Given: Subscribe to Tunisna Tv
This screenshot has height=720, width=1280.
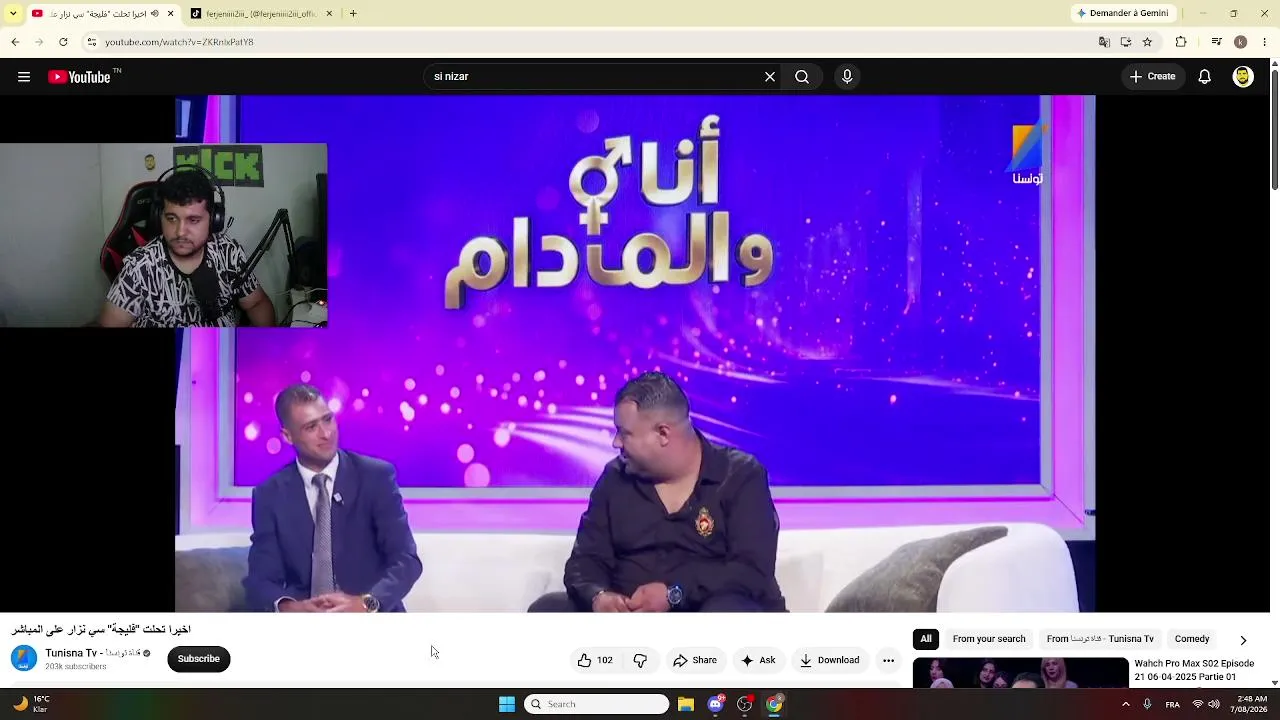Looking at the screenshot, I should (199, 659).
